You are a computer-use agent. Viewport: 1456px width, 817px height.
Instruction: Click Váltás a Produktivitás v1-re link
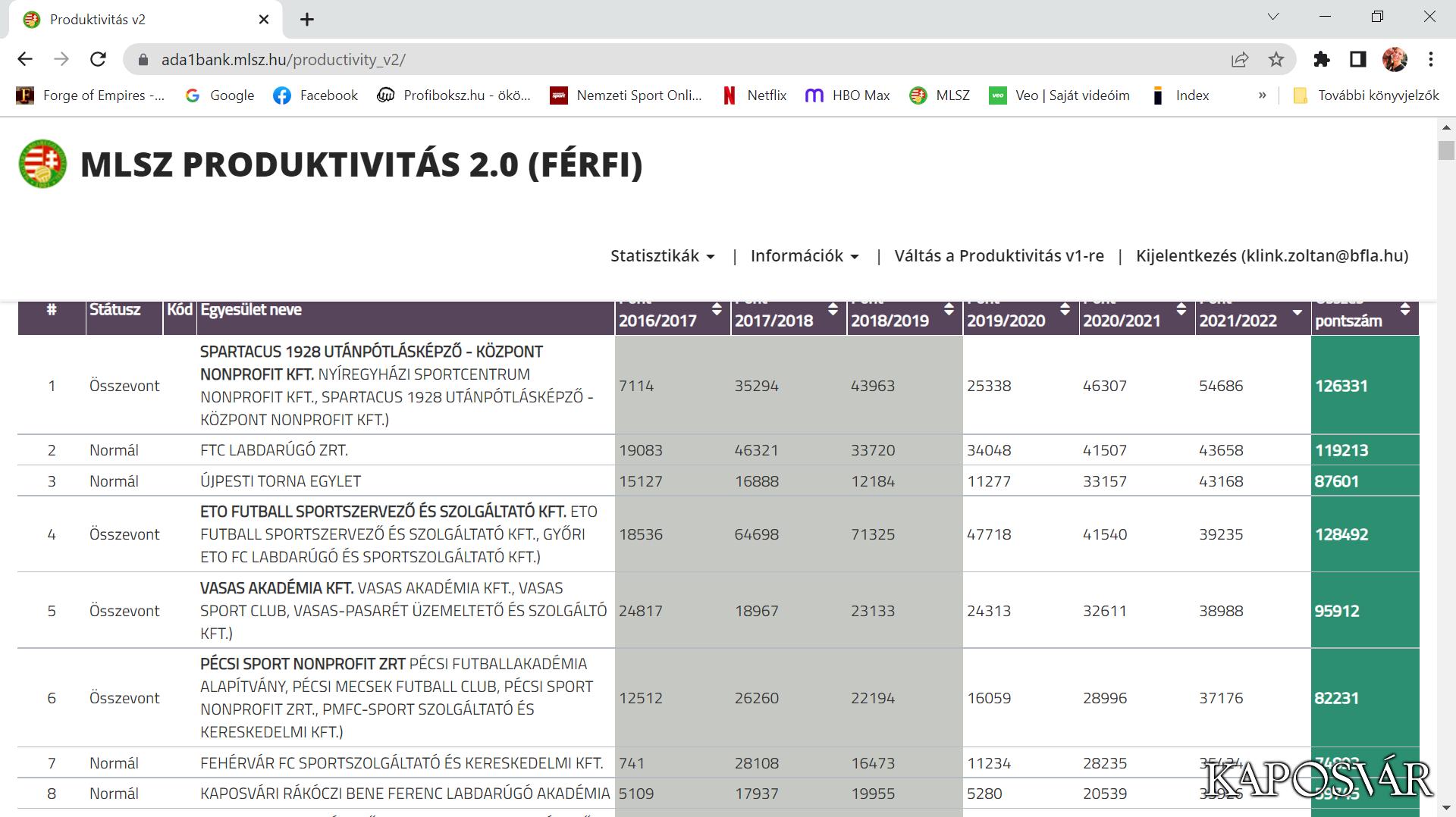(999, 256)
